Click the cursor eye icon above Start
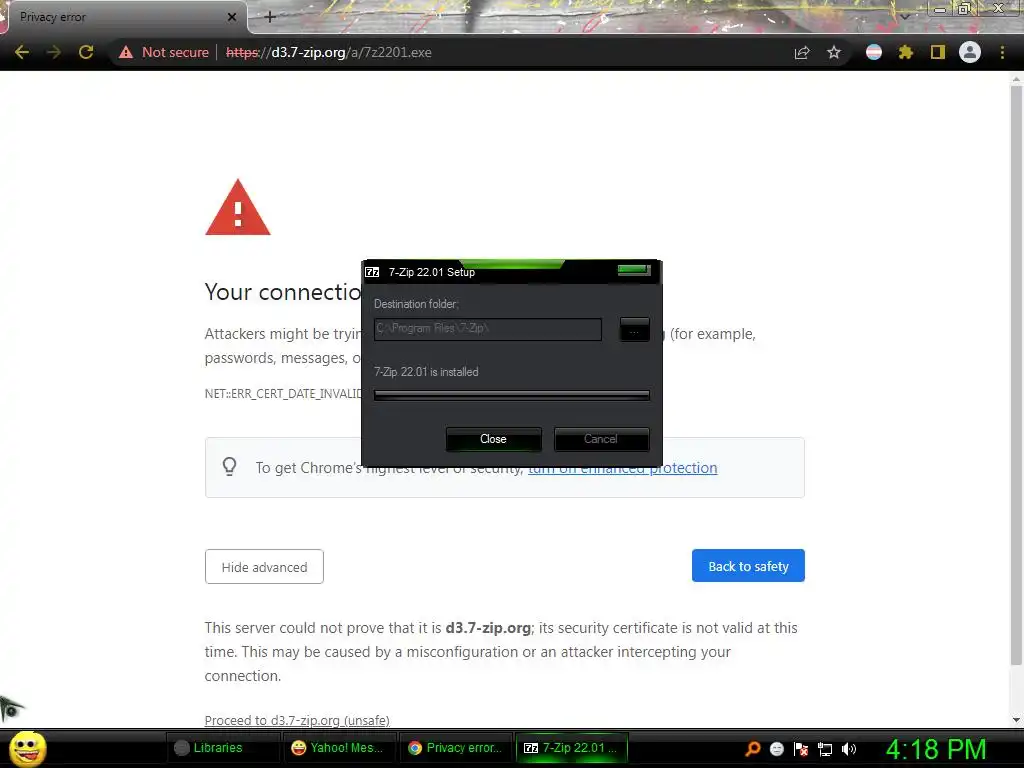1024x768 pixels. 11,708
